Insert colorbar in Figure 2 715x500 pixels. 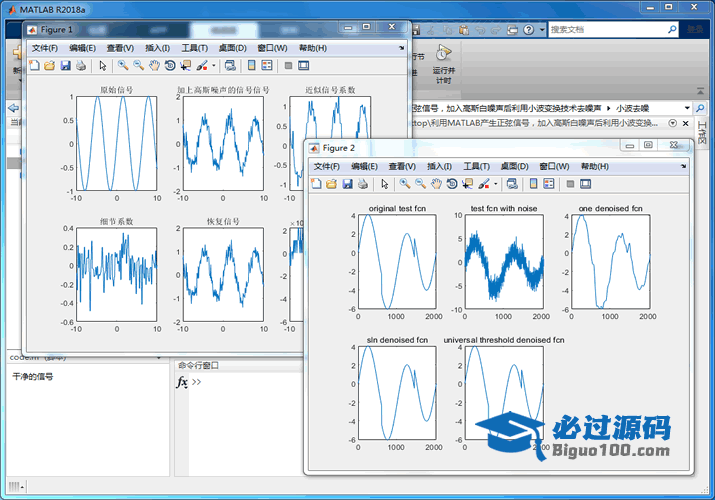tap(533, 184)
